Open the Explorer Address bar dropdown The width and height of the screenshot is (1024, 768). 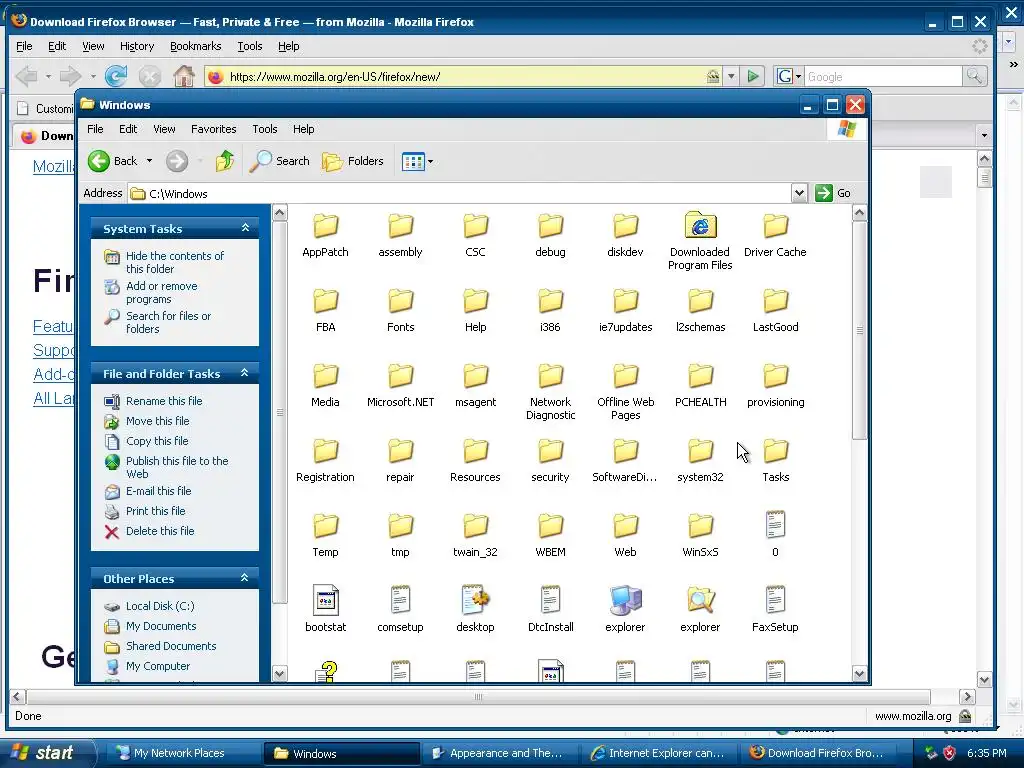(799, 193)
